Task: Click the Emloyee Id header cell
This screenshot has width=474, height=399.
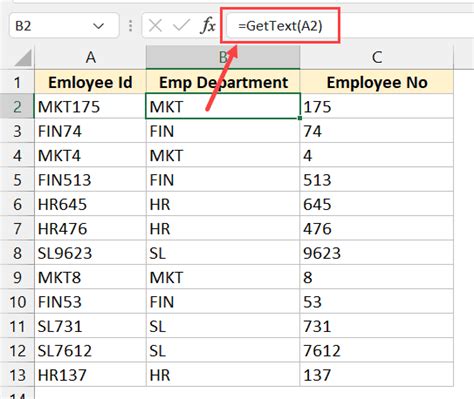Action: (90, 82)
